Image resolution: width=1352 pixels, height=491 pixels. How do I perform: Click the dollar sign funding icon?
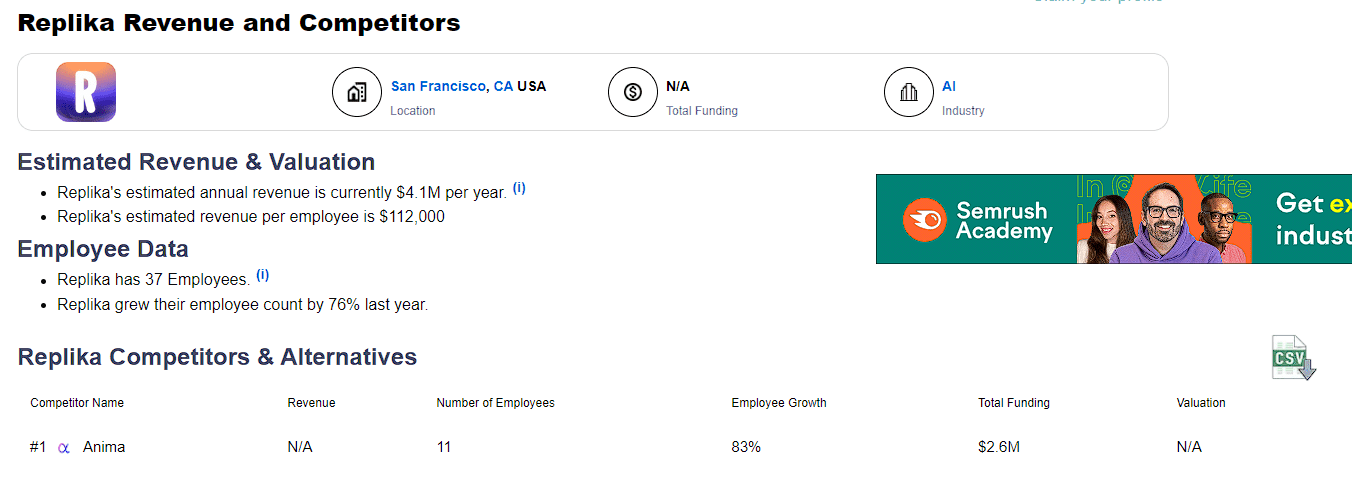(x=632, y=93)
